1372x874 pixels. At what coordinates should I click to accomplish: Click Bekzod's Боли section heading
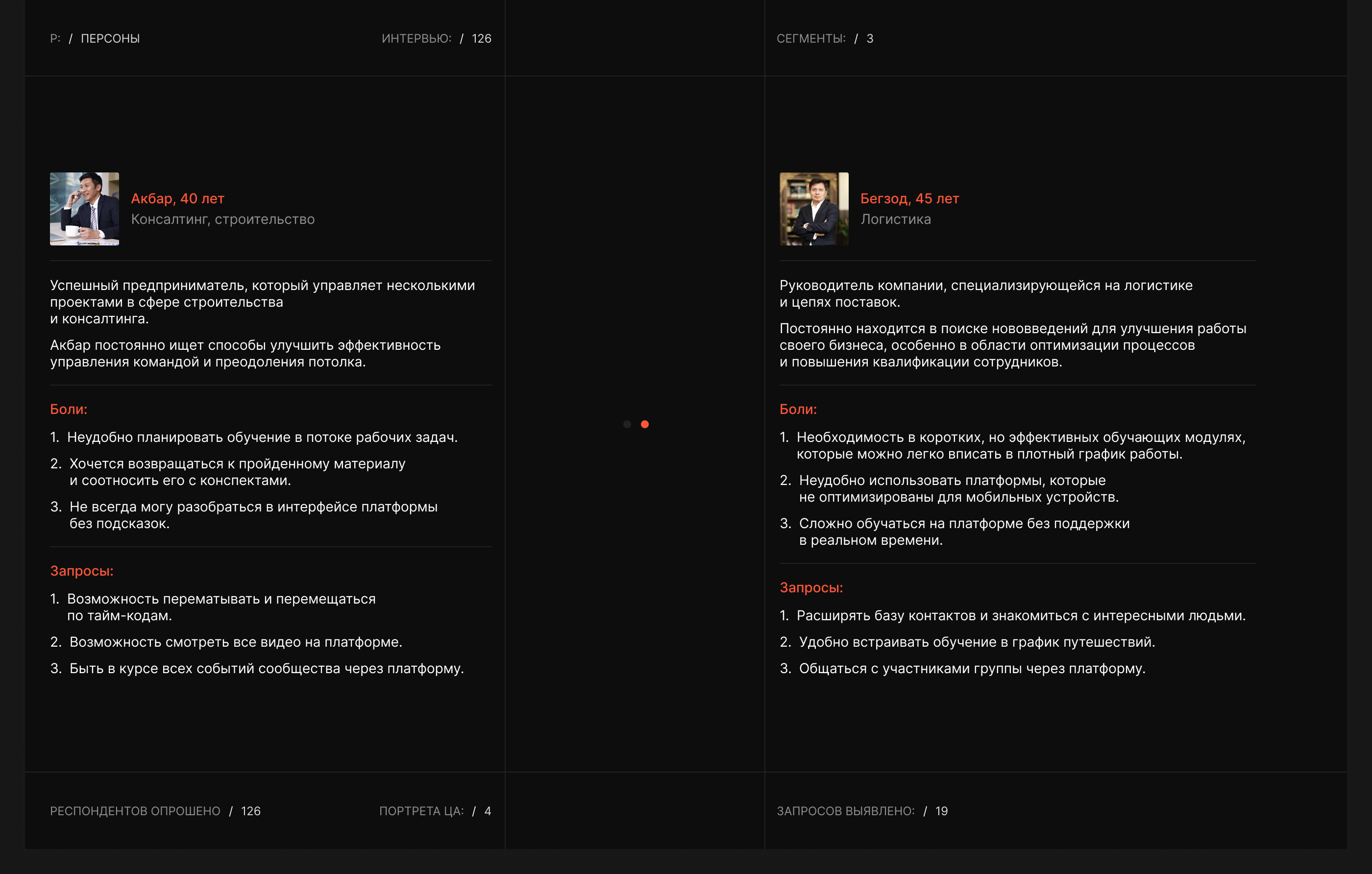[x=798, y=409]
